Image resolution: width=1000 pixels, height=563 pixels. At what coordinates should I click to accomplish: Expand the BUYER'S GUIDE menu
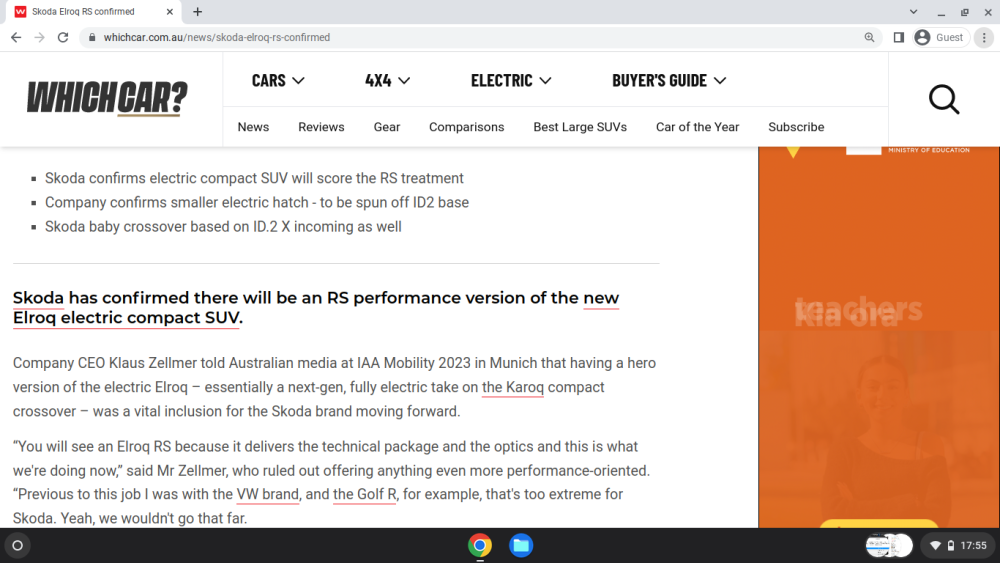pos(669,80)
